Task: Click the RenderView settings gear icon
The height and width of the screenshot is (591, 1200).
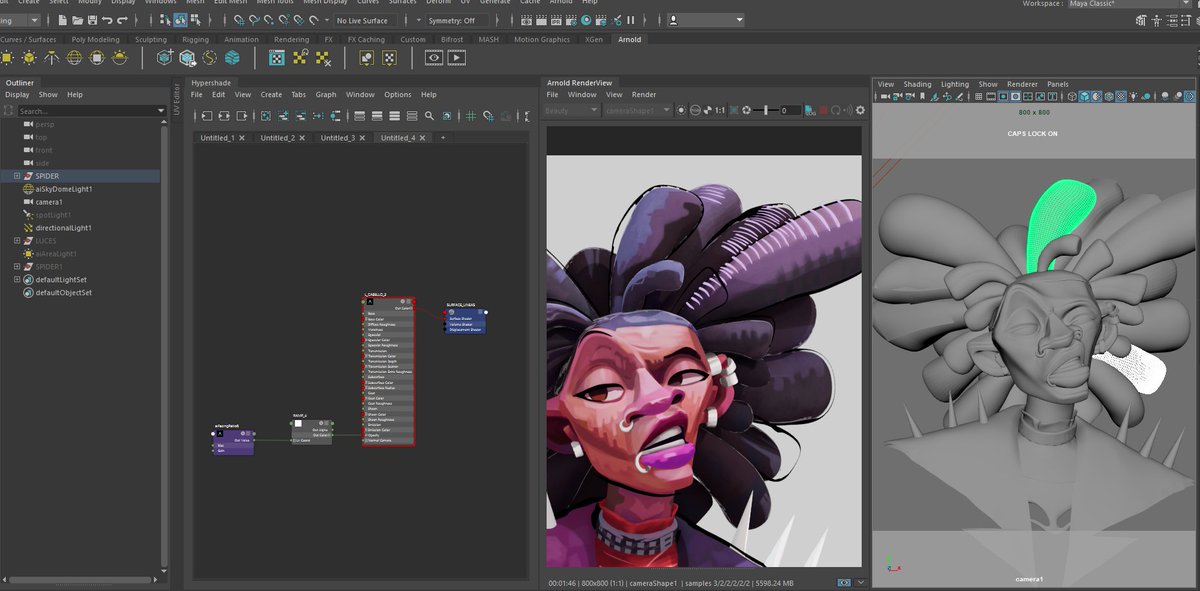Action: [x=861, y=110]
